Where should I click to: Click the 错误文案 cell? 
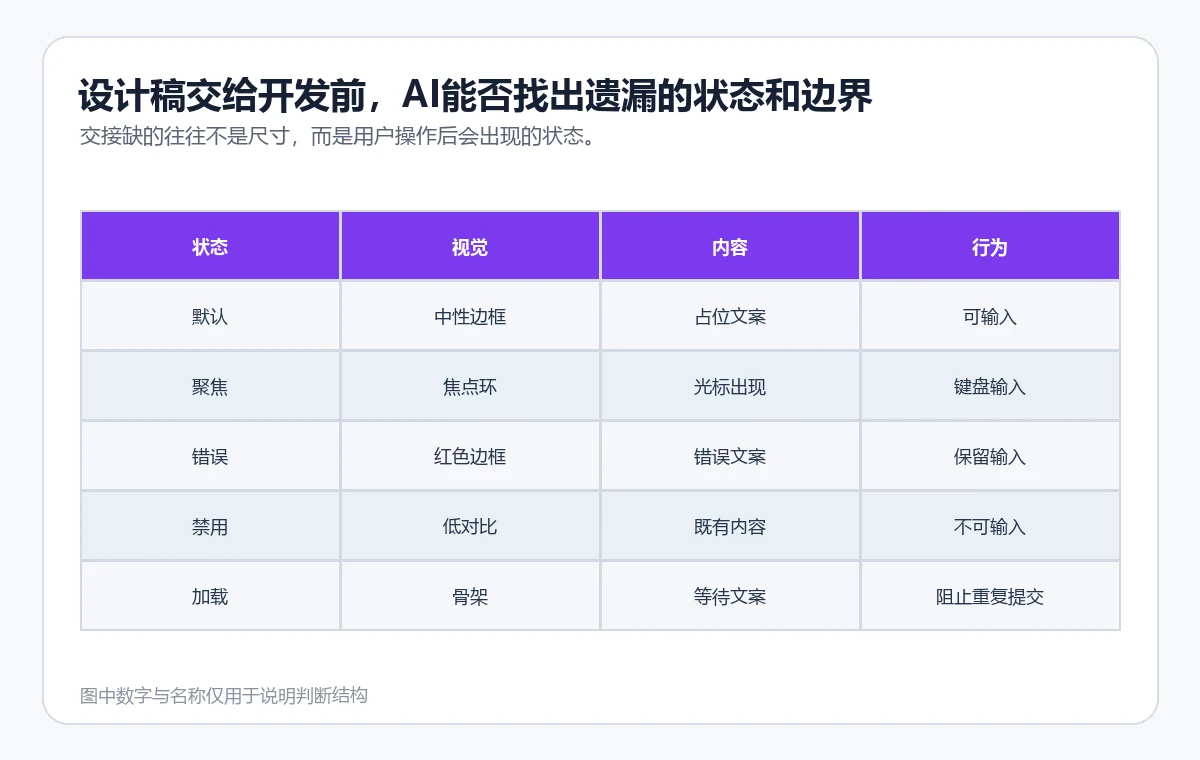tap(730, 456)
